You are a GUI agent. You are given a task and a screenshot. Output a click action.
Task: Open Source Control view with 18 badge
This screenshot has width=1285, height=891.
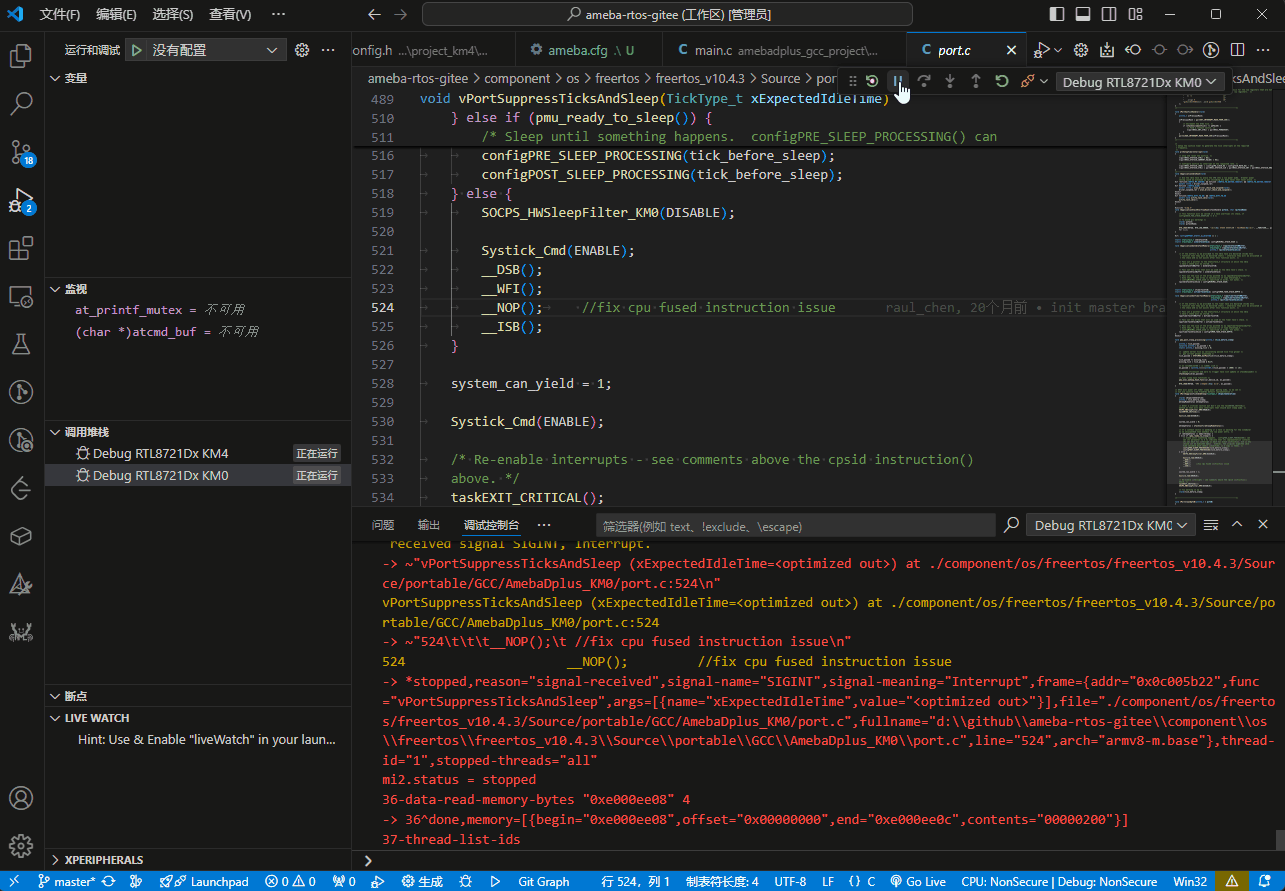click(21, 151)
